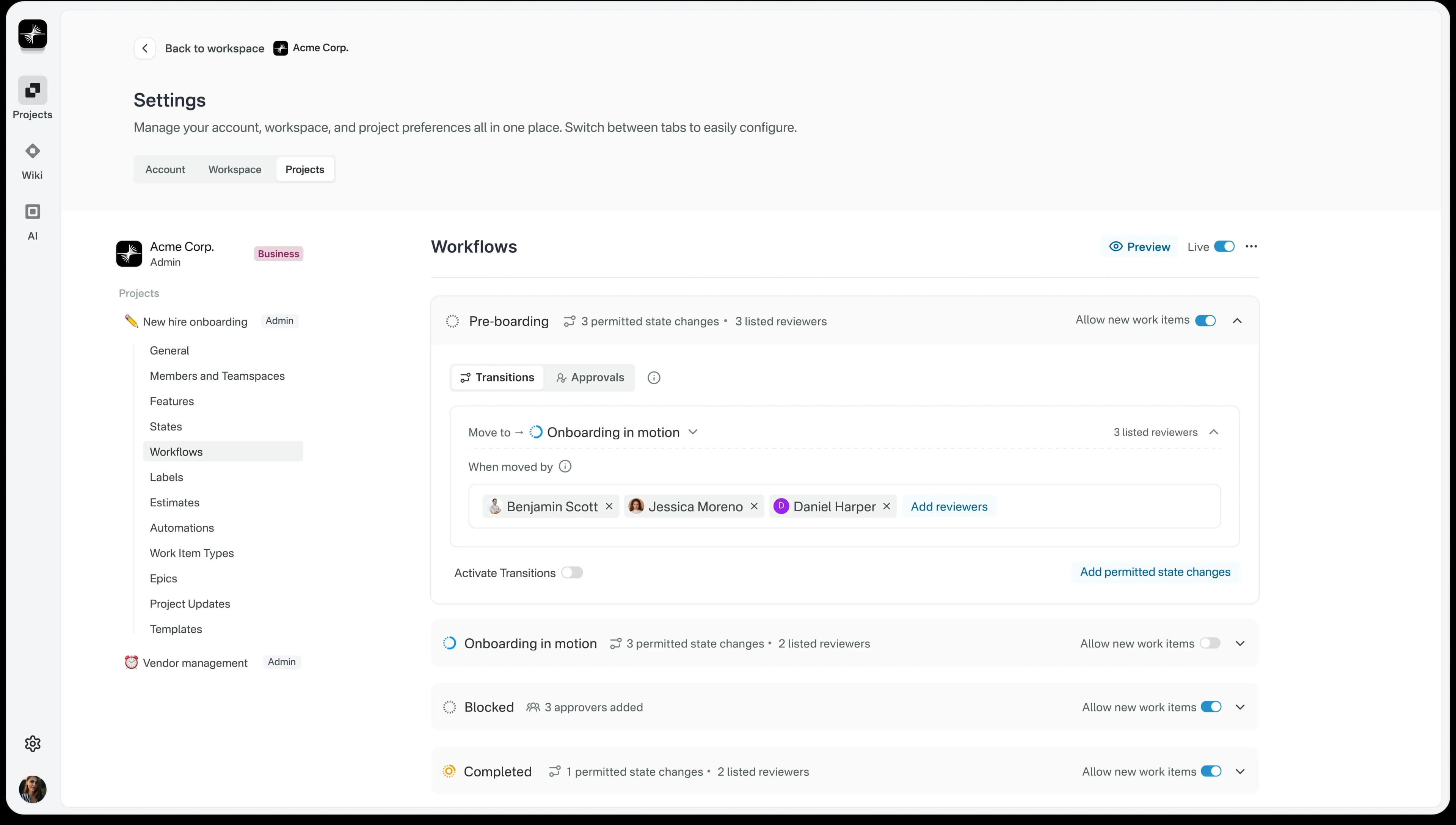This screenshot has height=825, width=1456.
Task: Open the AI section in the sidebar
Action: click(x=32, y=221)
